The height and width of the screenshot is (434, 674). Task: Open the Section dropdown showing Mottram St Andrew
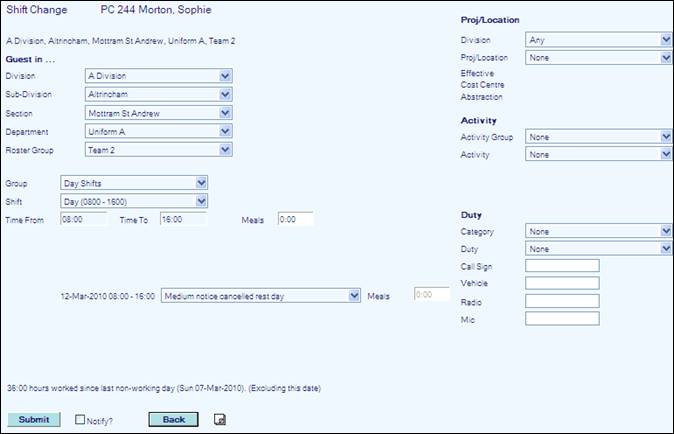(x=158, y=113)
